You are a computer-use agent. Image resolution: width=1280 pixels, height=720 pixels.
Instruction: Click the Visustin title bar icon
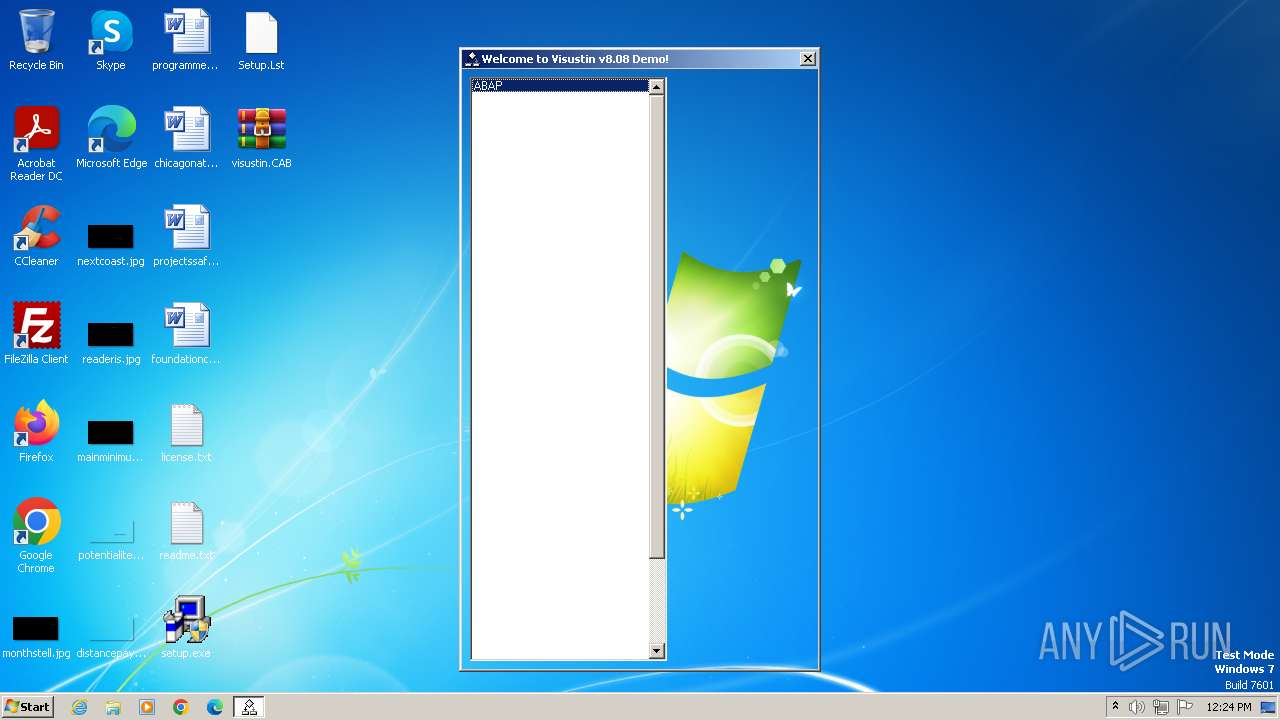[472, 59]
